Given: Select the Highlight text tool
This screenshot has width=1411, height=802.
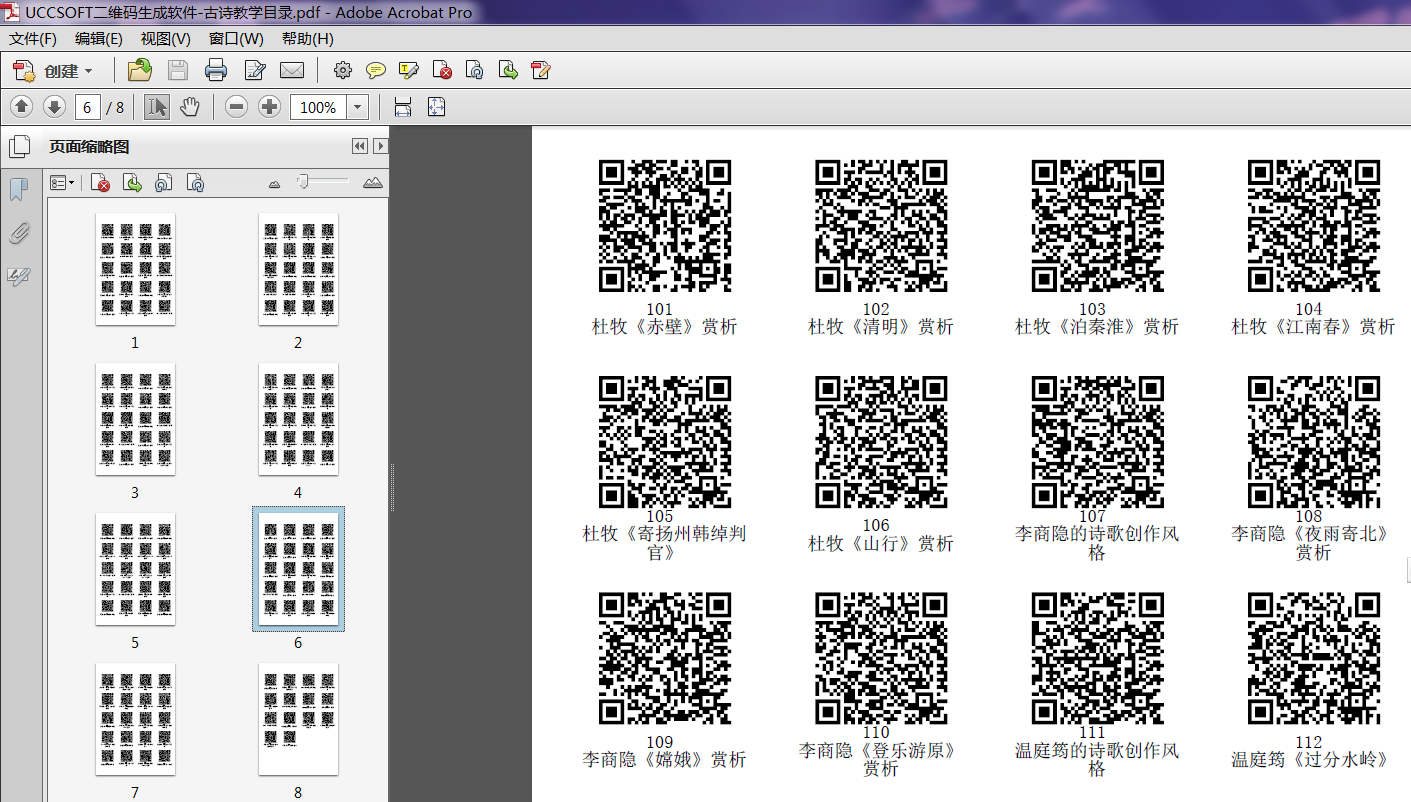Looking at the screenshot, I should (x=408, y=70).
